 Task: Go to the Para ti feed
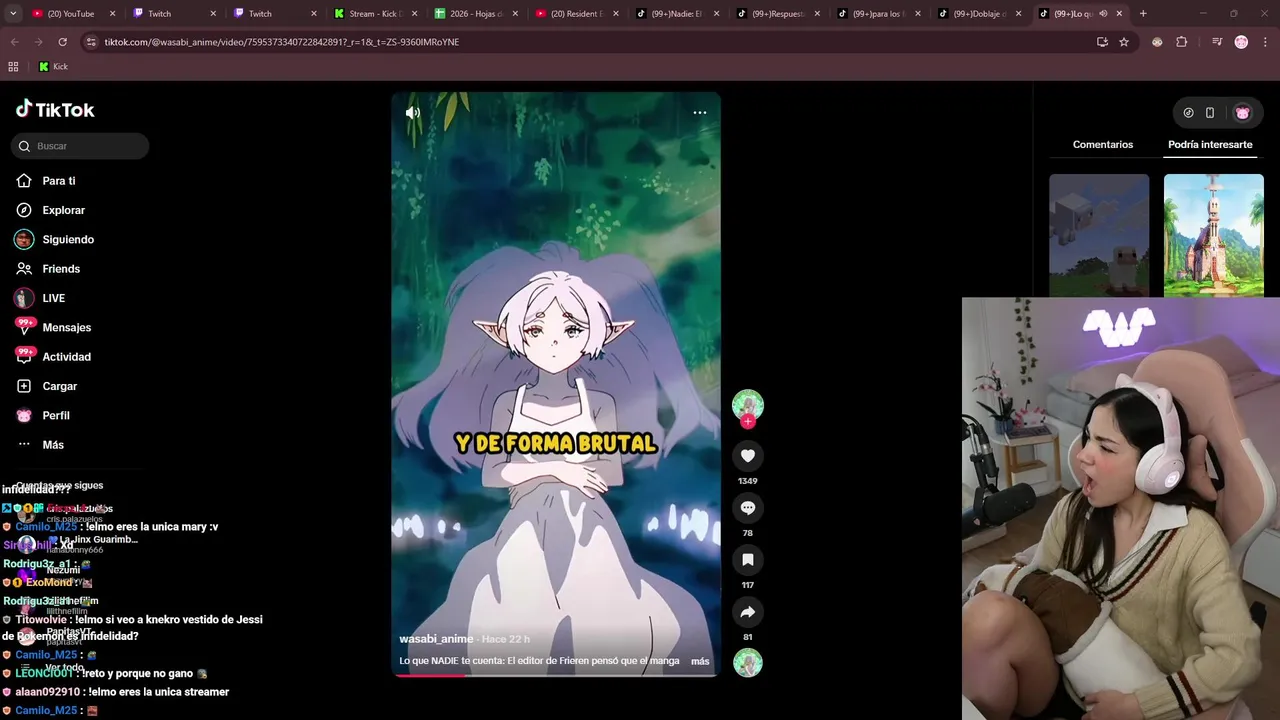59,181
